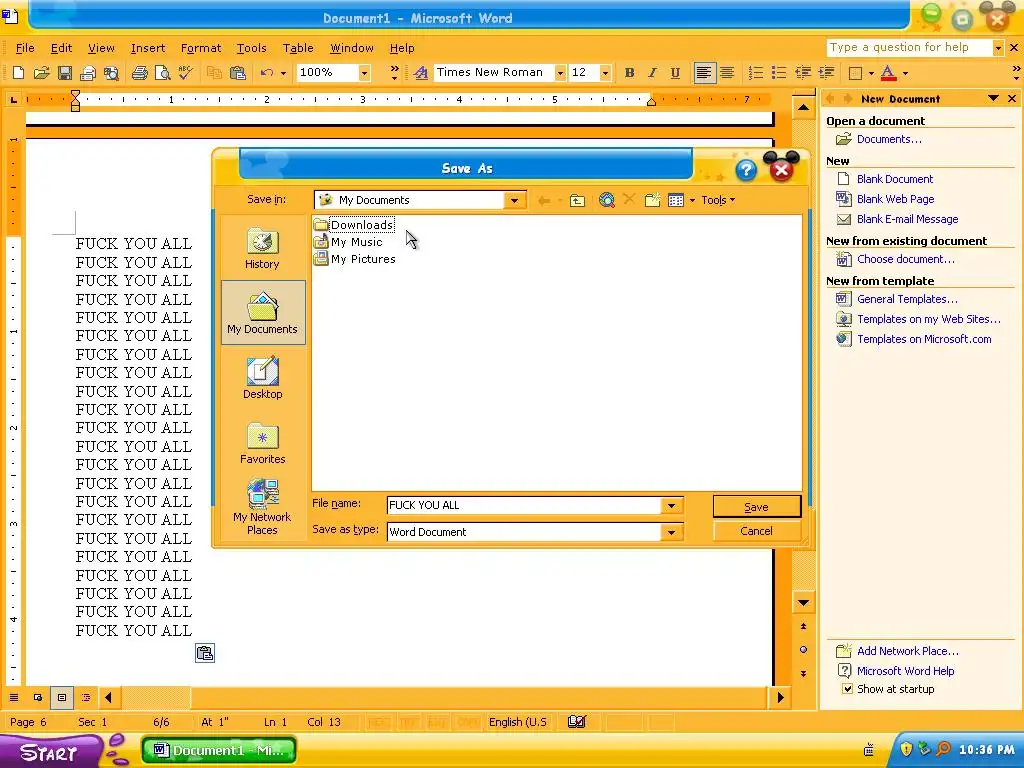
Task: Click the Numbering list icon
Action: (x=756, y=72)
